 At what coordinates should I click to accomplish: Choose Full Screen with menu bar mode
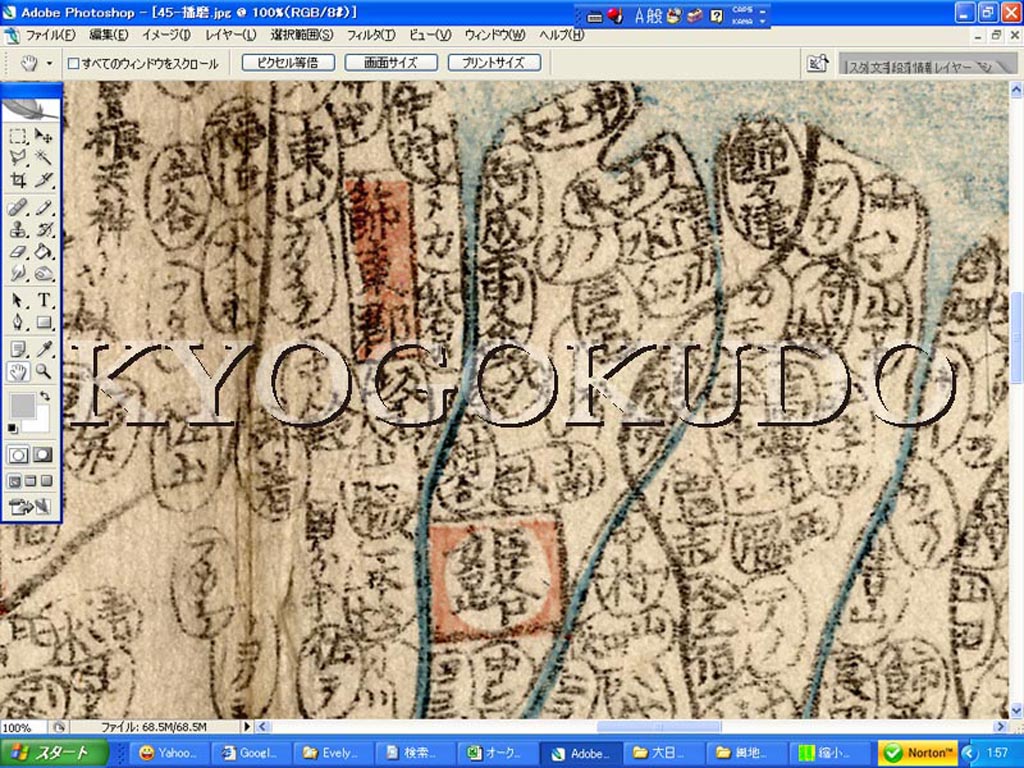(x=31, y=482)
